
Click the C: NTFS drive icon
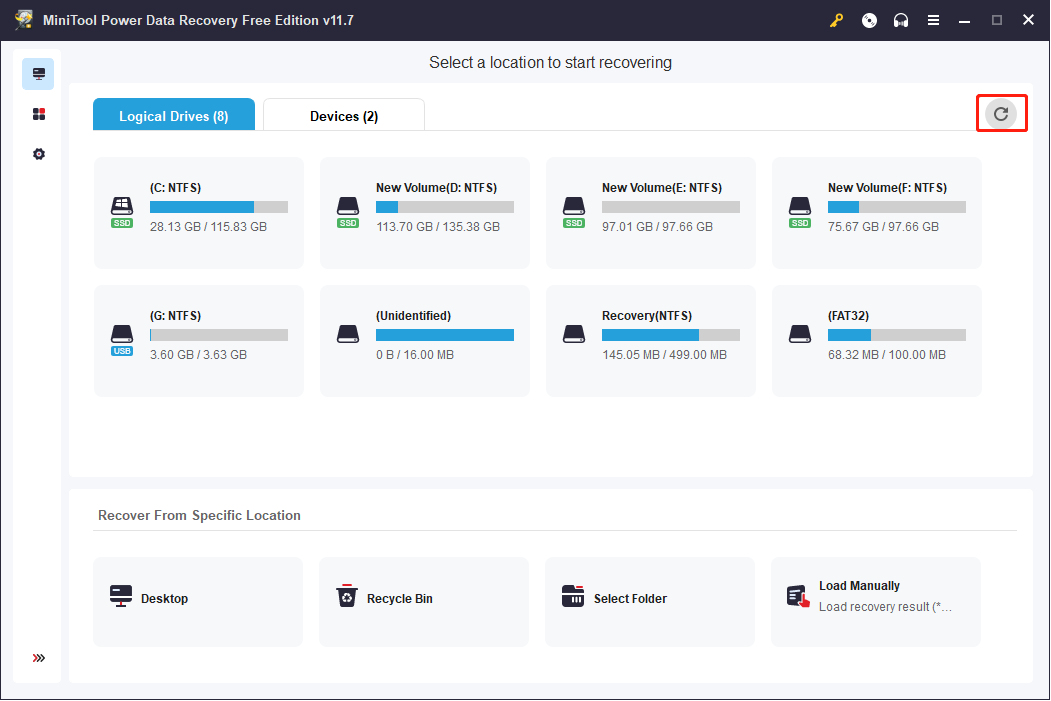[122, 212]
